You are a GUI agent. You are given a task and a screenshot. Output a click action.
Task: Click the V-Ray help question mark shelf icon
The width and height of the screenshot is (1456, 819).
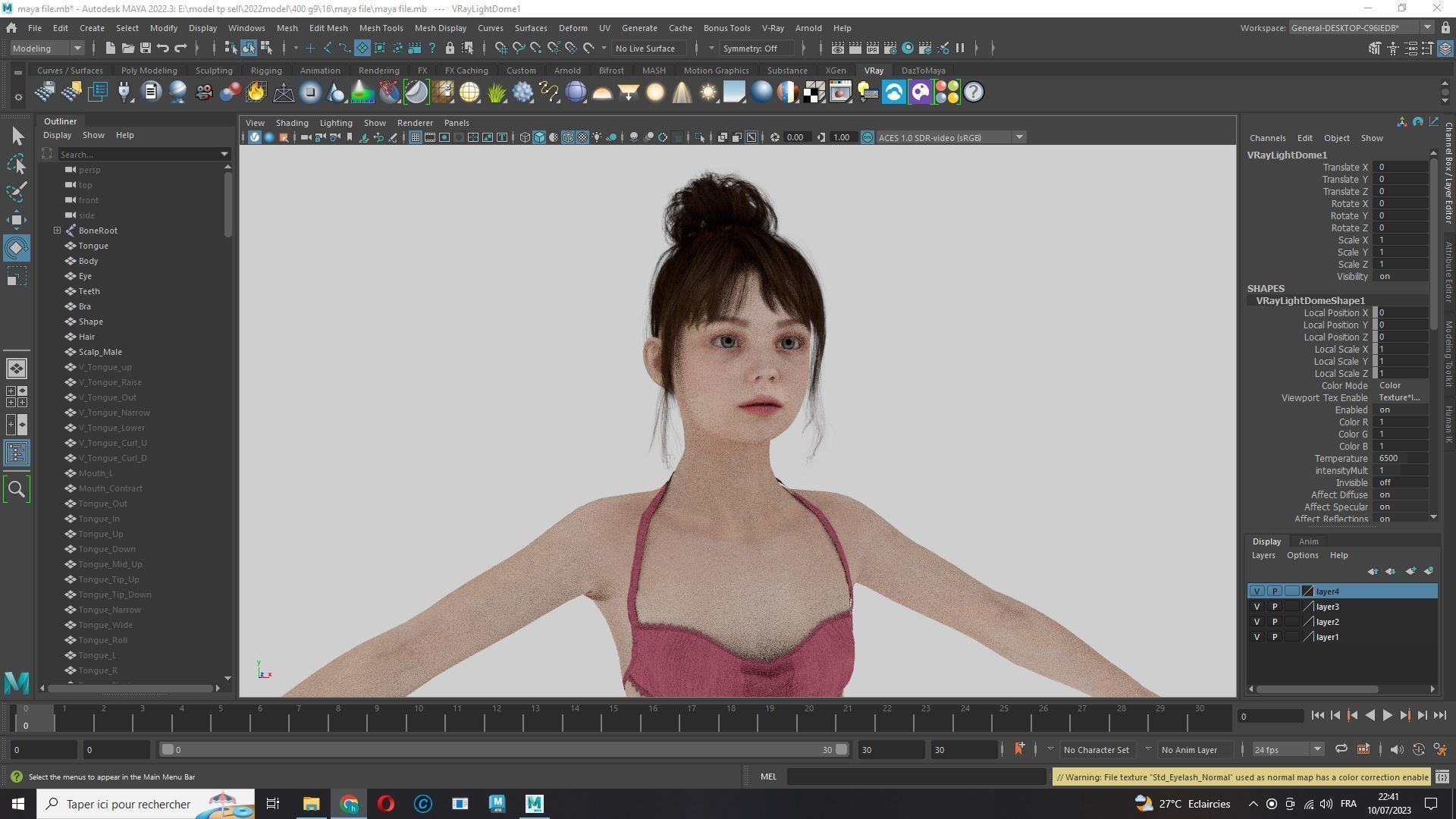[x=974, y=93]
